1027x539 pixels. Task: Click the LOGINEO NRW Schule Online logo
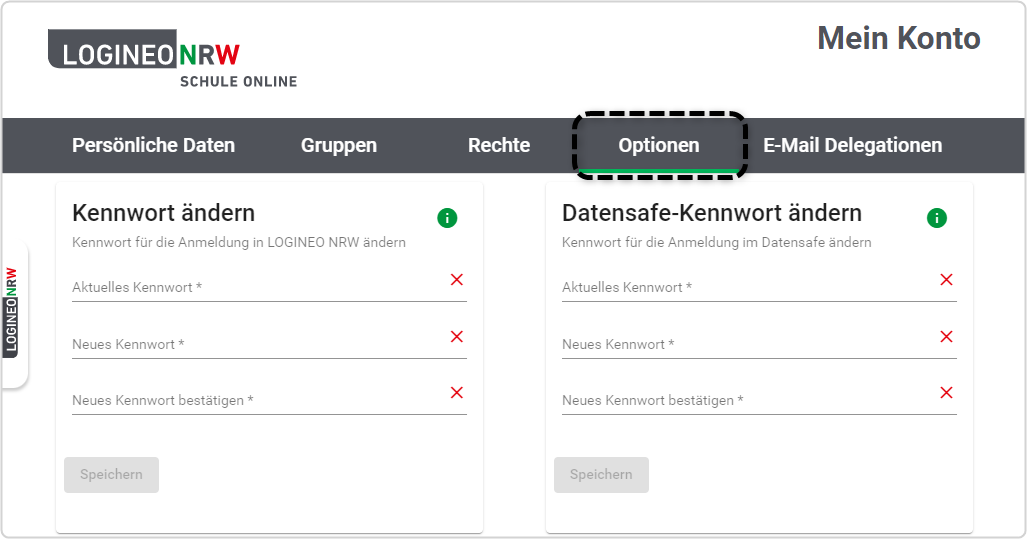(172, 59)
